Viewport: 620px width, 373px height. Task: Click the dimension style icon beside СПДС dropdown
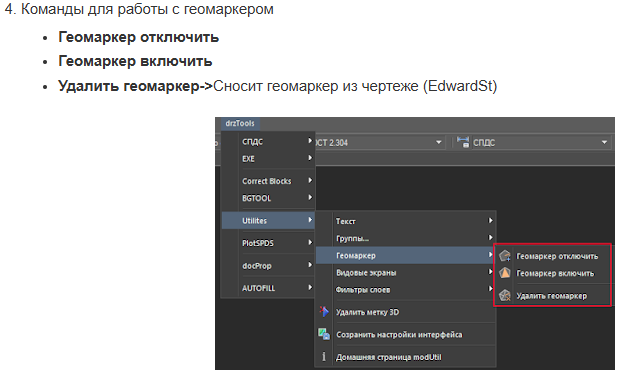pyautogui.click(x=463, y=142)
